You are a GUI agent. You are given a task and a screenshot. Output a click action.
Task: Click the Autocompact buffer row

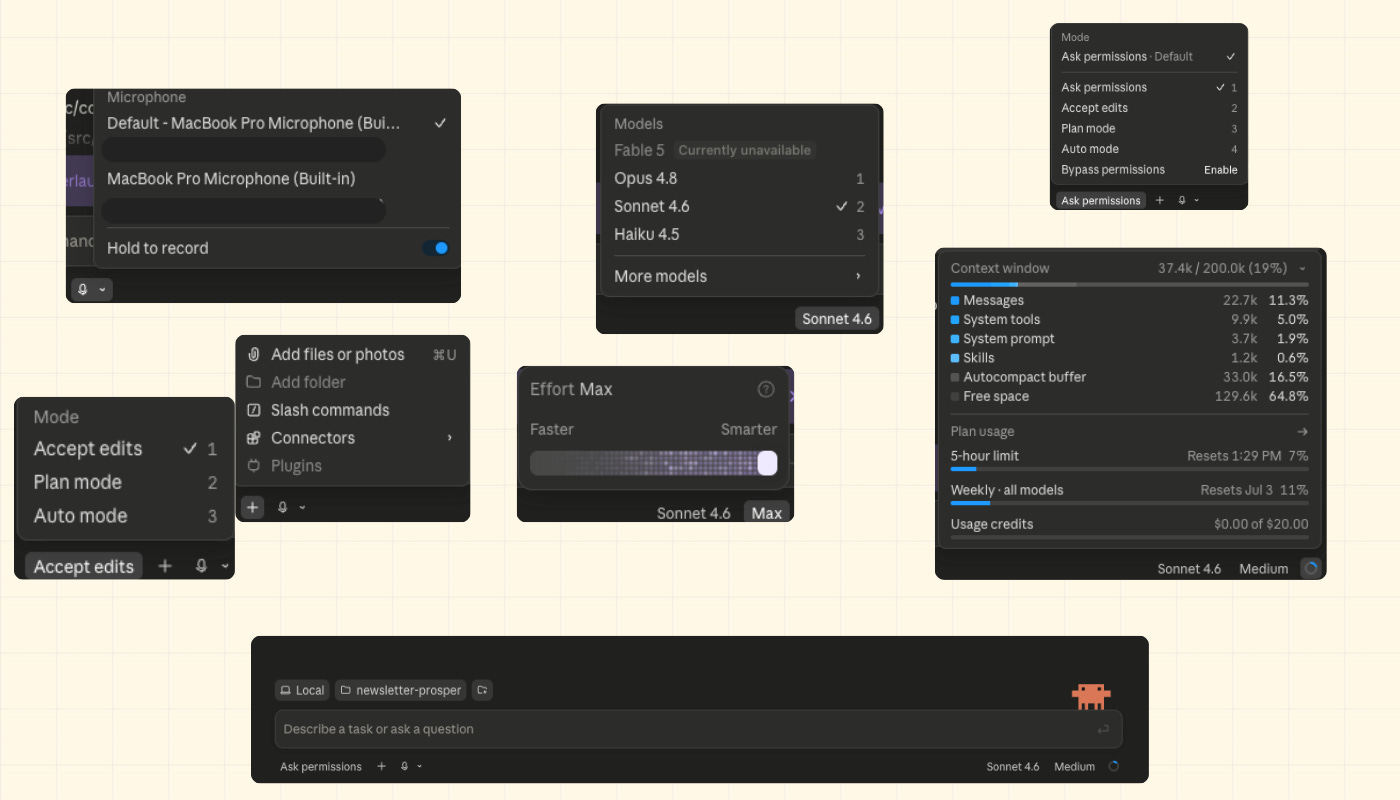1129,377
